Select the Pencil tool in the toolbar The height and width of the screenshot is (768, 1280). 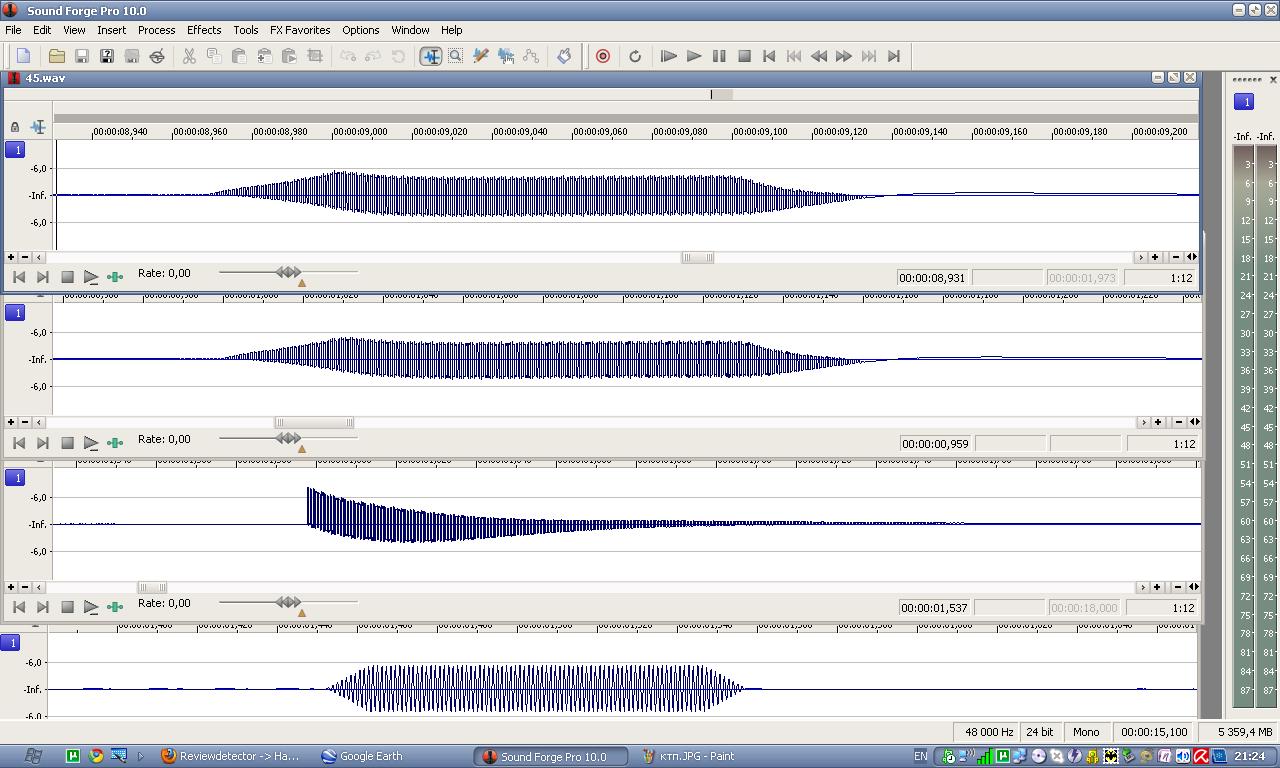coord(480,56)
